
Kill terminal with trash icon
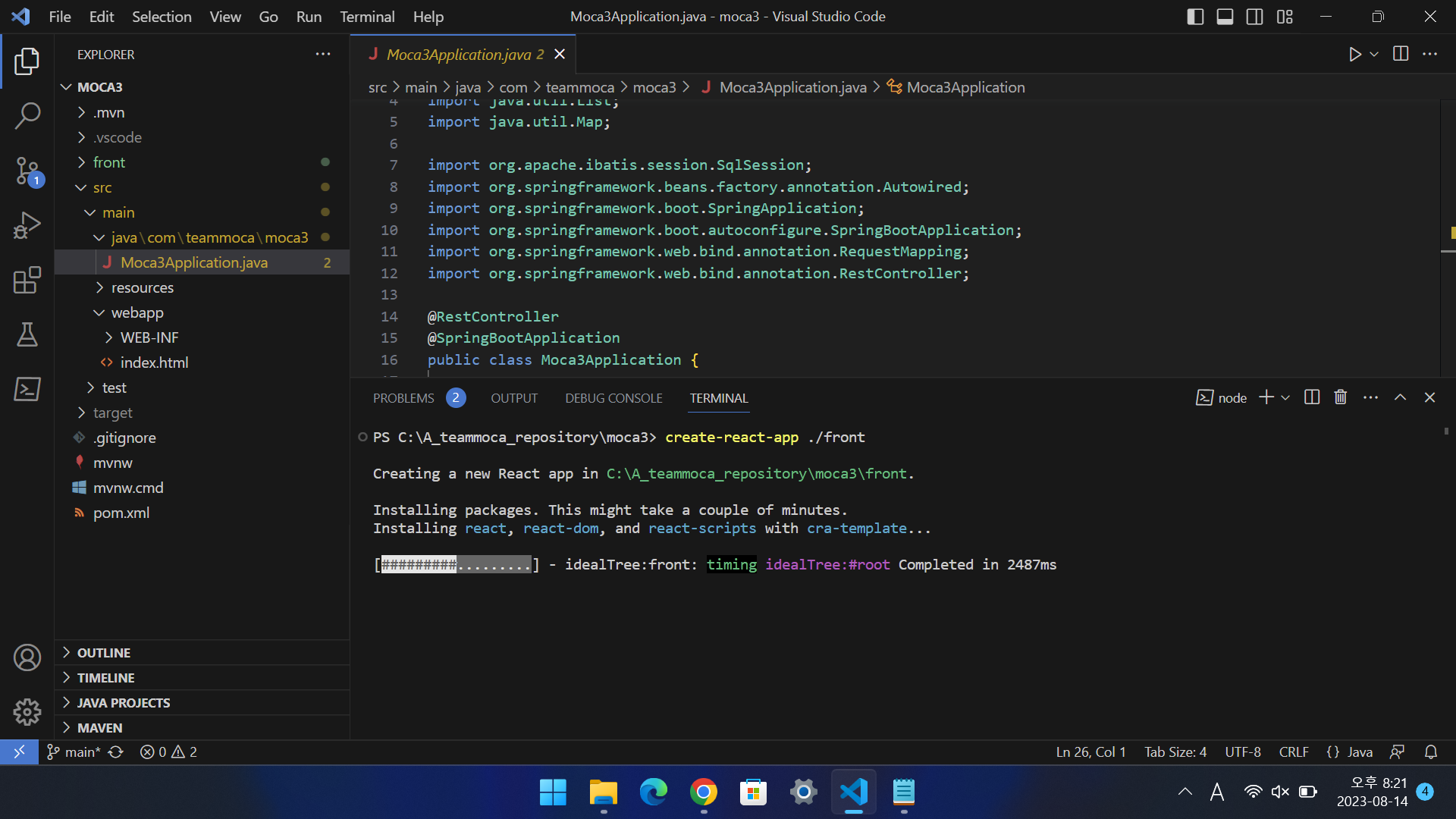point(1340,397)
